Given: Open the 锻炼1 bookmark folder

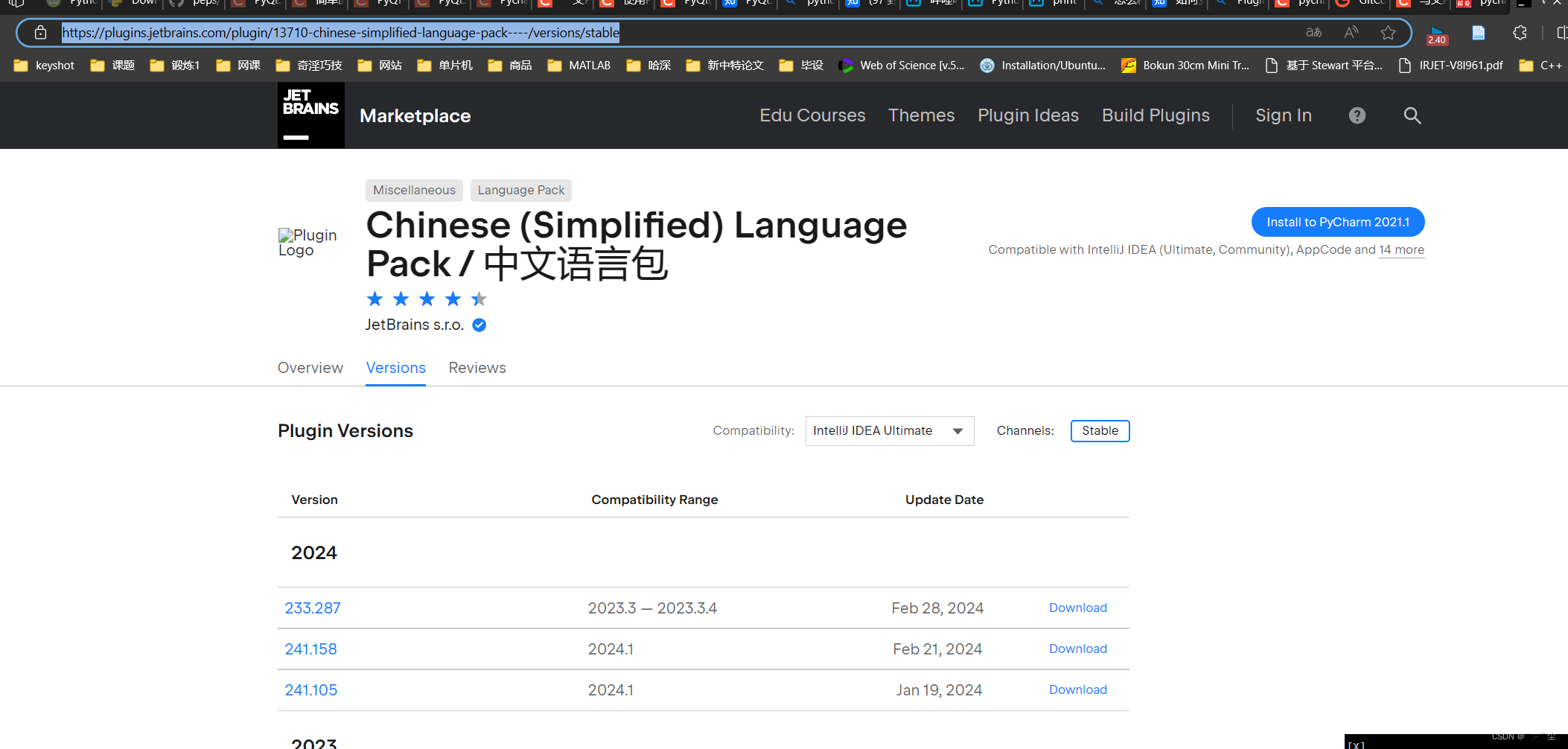Looking at the screenshot, I should point(175,66).
